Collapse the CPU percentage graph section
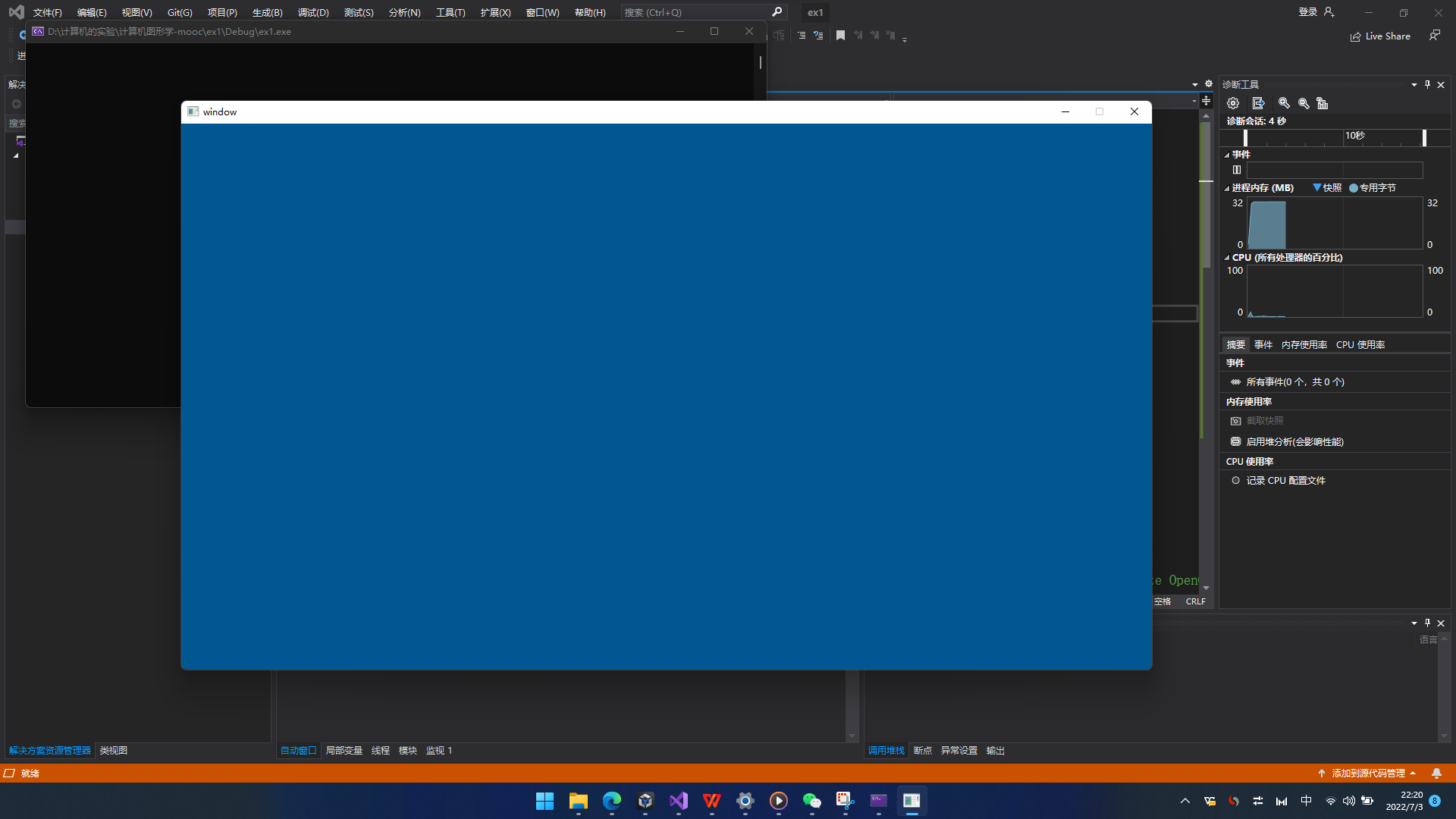The image size is (1456, 819). coord(1227,258)
